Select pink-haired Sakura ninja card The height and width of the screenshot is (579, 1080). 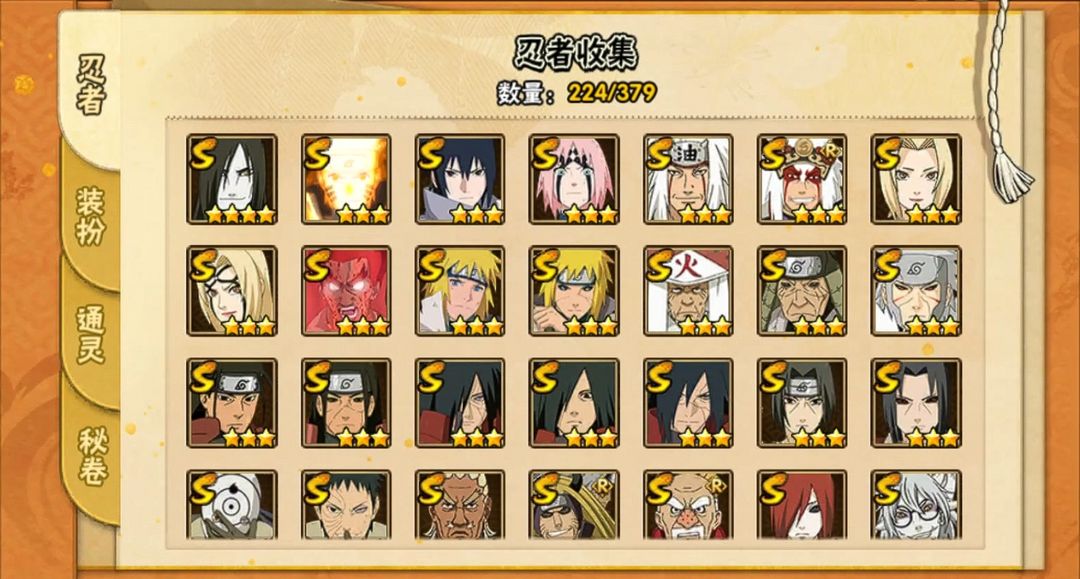tap(574, 179)
